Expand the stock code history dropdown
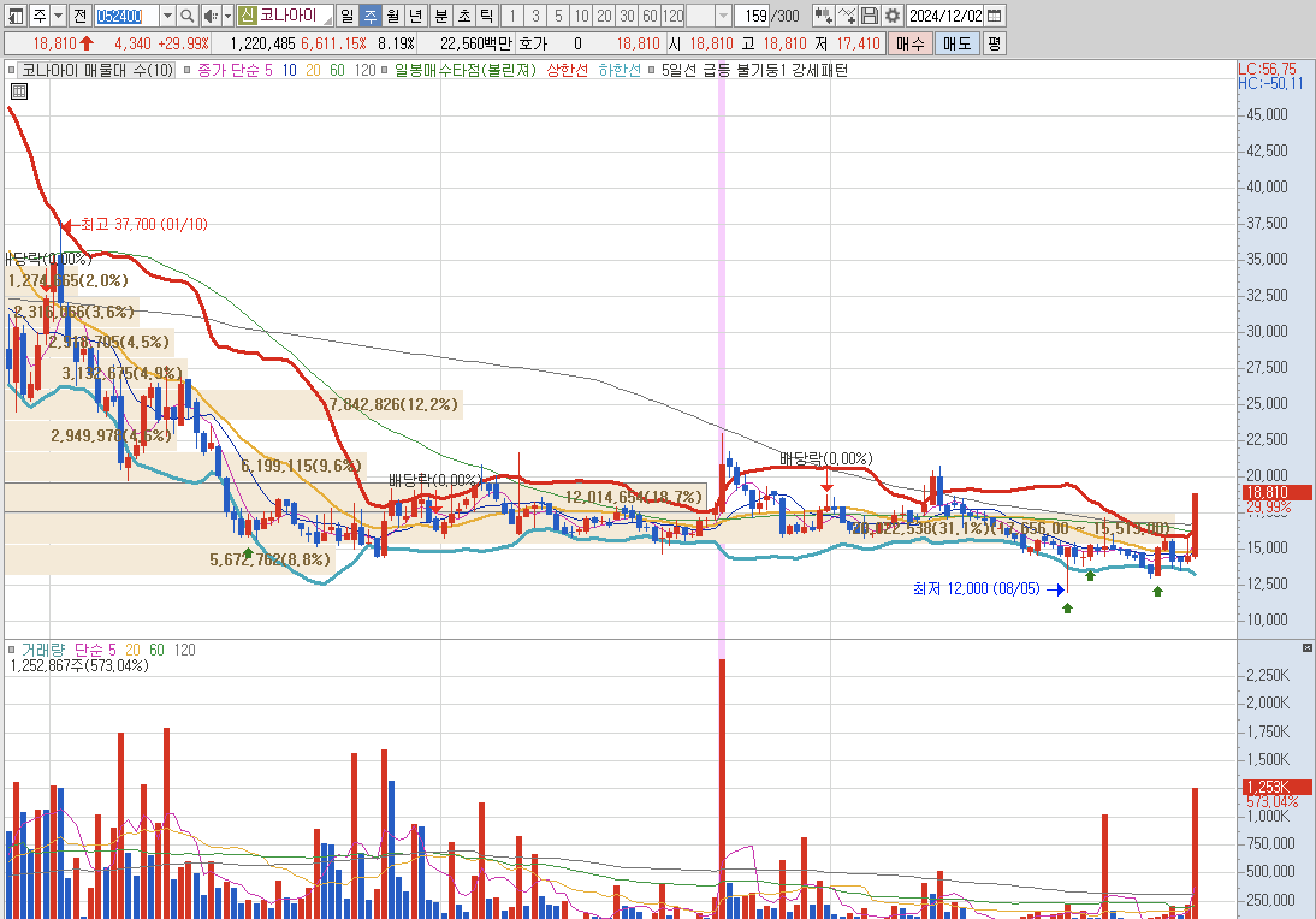 (168, 16)
